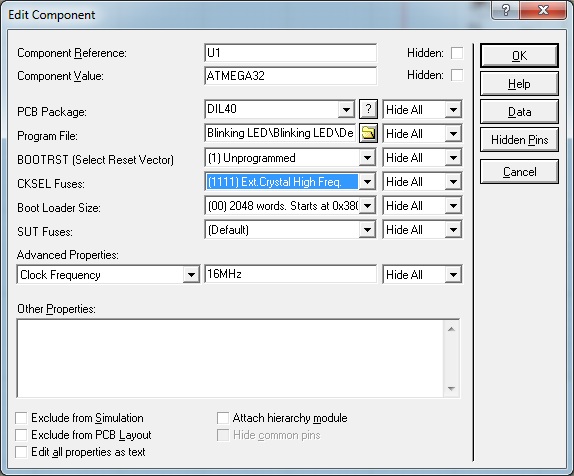Expand the SUT Fuses Default dropdown
Image resolution: width=574 pixels, height=476 pixels.
(x=367, y=230)
